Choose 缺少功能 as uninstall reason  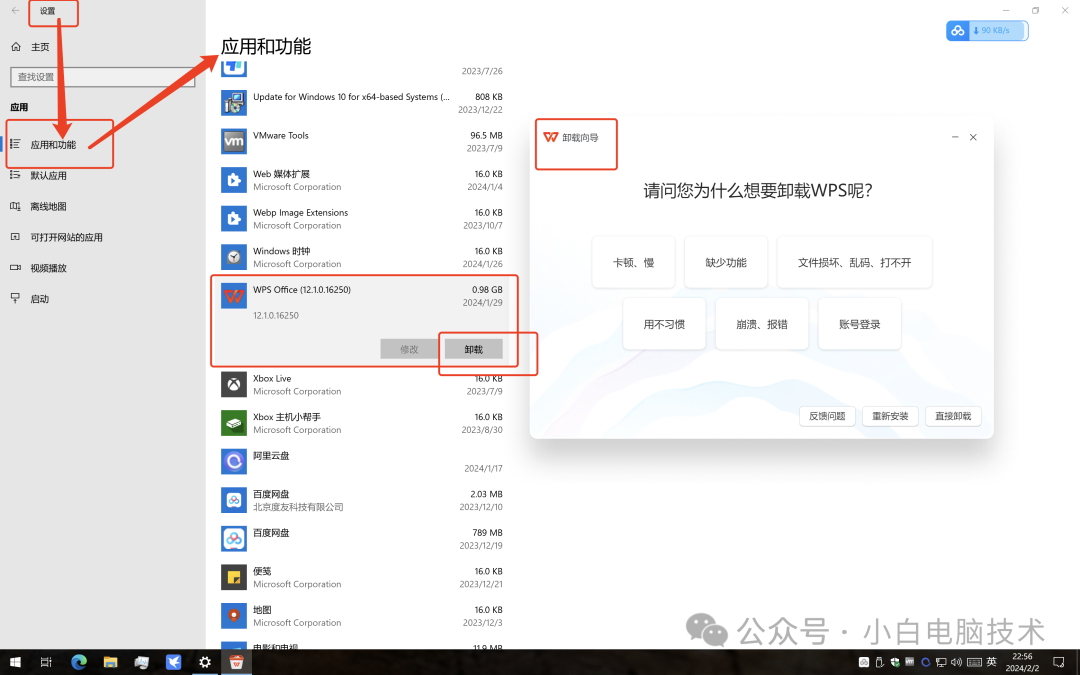coord(726,262)
